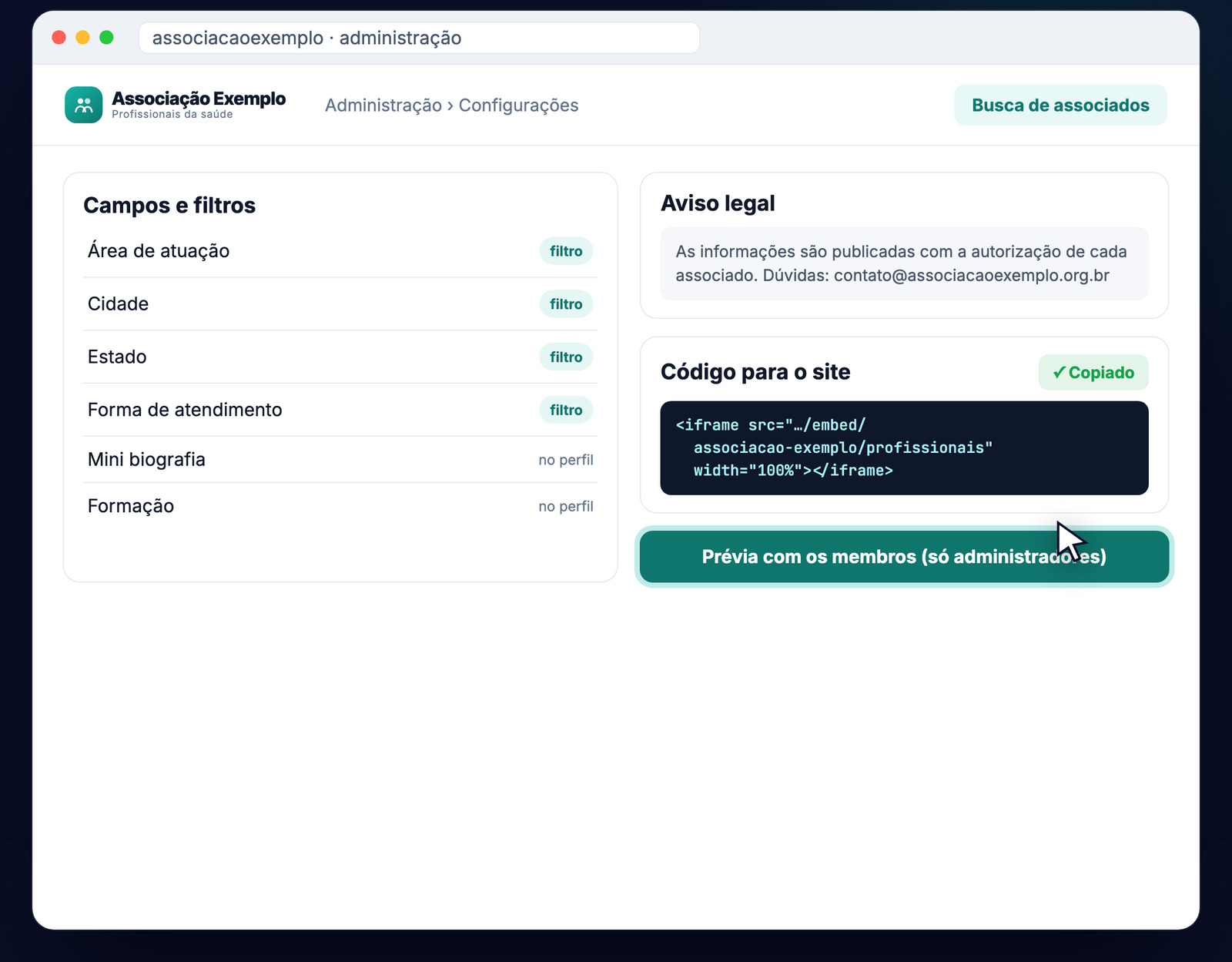Viewport: 1232px width, 962px height.
Task: Select the Área de atuação field row
Action: point(340,251)
